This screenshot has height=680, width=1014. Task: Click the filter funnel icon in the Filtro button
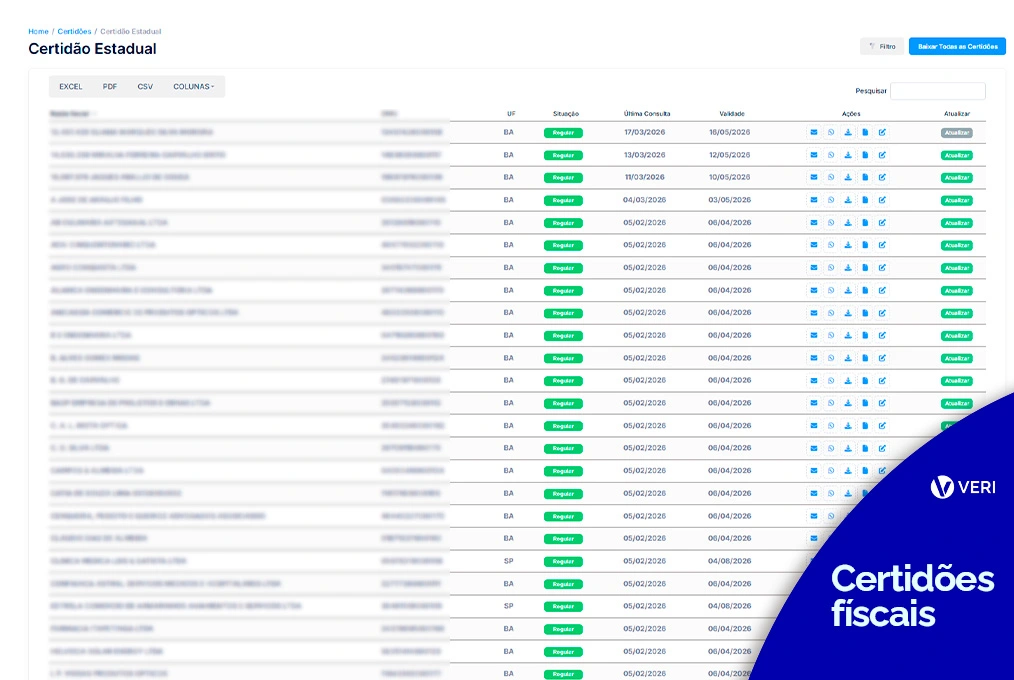point(871,45)
